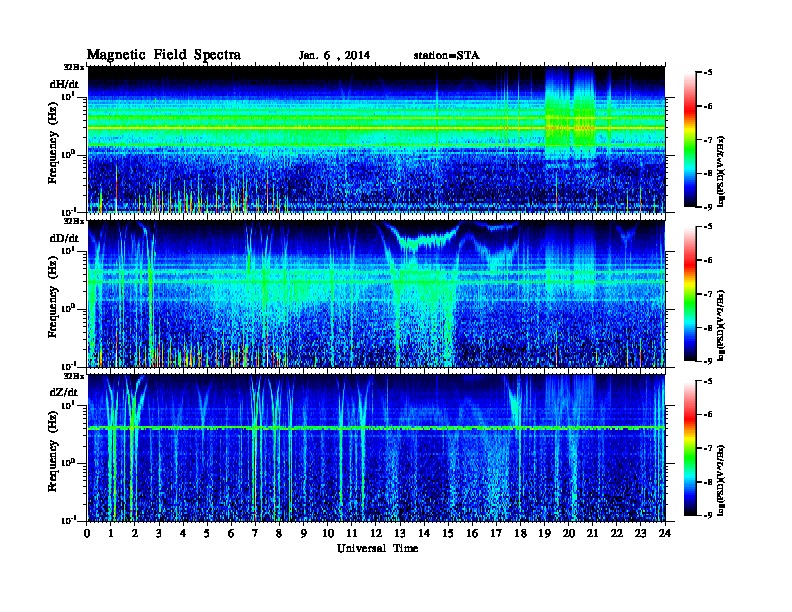Click the "dD/dt" panel label
Viewport: 792px width, 612px height.
64,238
